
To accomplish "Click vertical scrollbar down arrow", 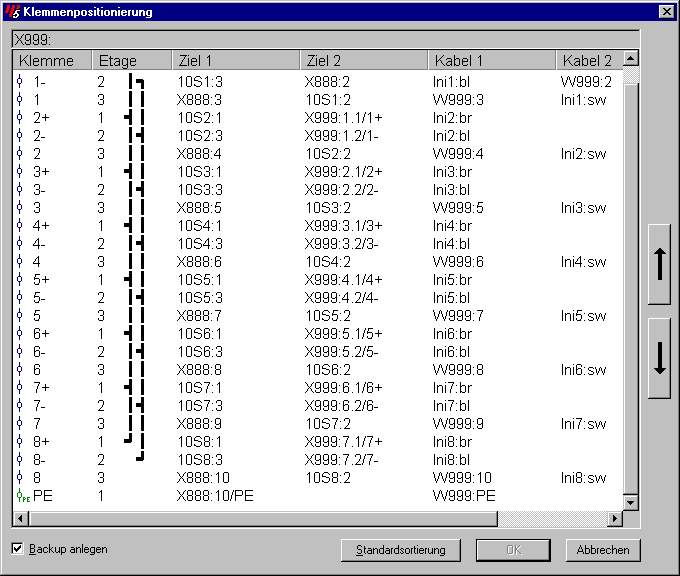I will tap(631, 503).
